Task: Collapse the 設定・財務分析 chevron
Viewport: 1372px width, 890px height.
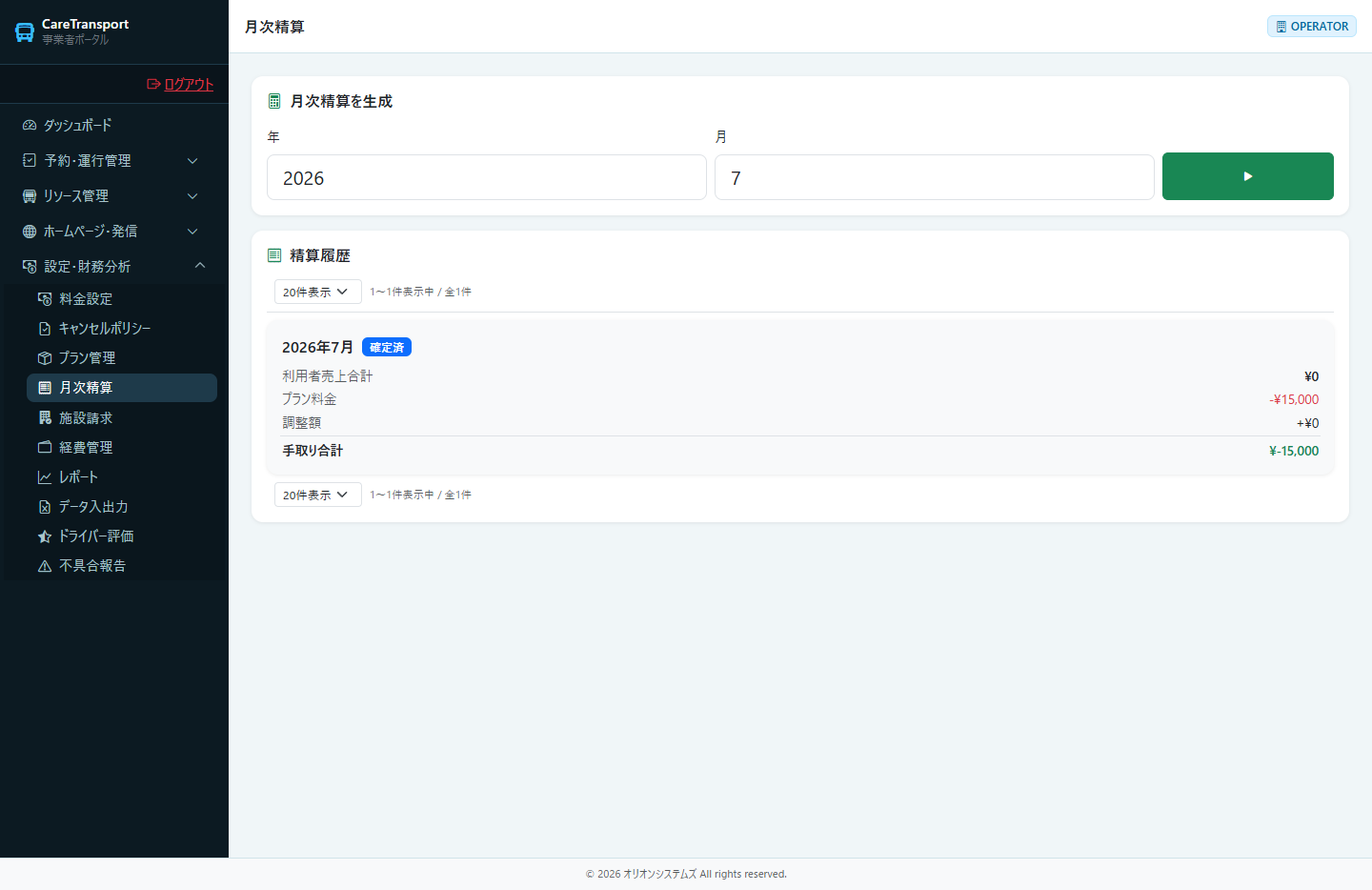Action: (x=200, y=266)
